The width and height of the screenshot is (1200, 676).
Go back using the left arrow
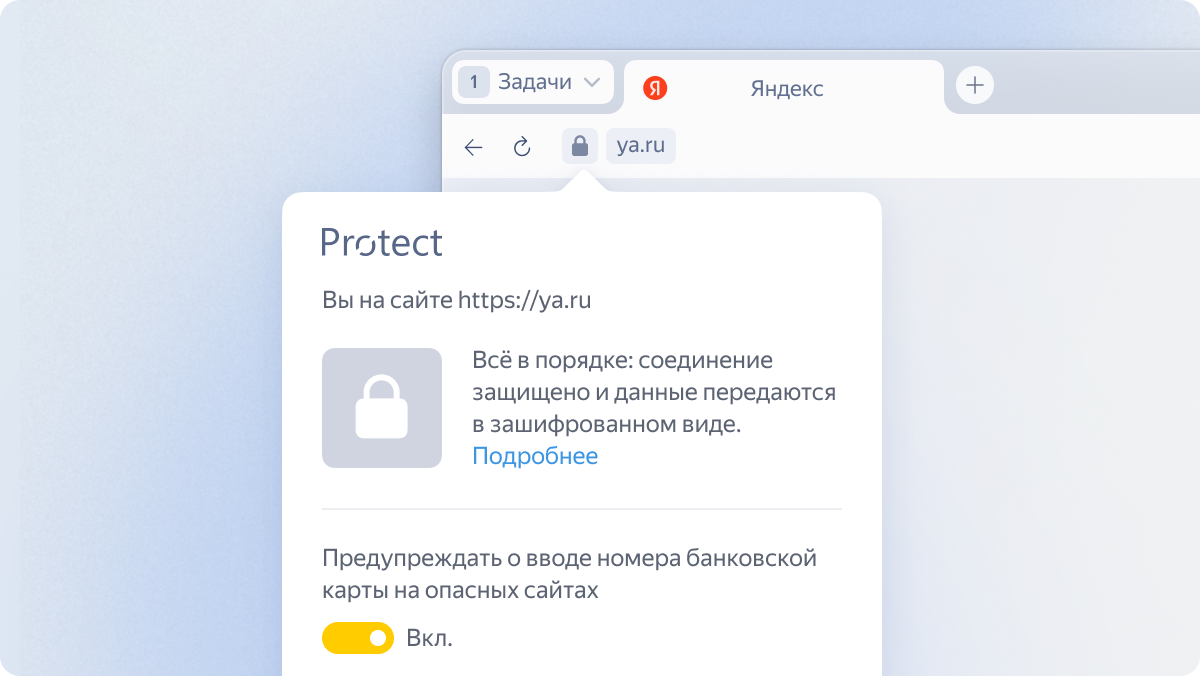tap(474, 147)
